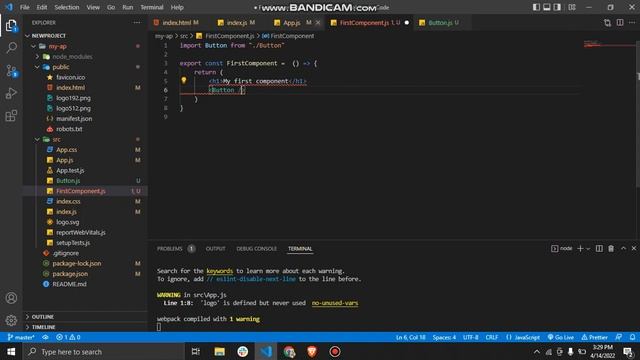Open Bandicam recorder from taskbar

(x=335, y=352)
